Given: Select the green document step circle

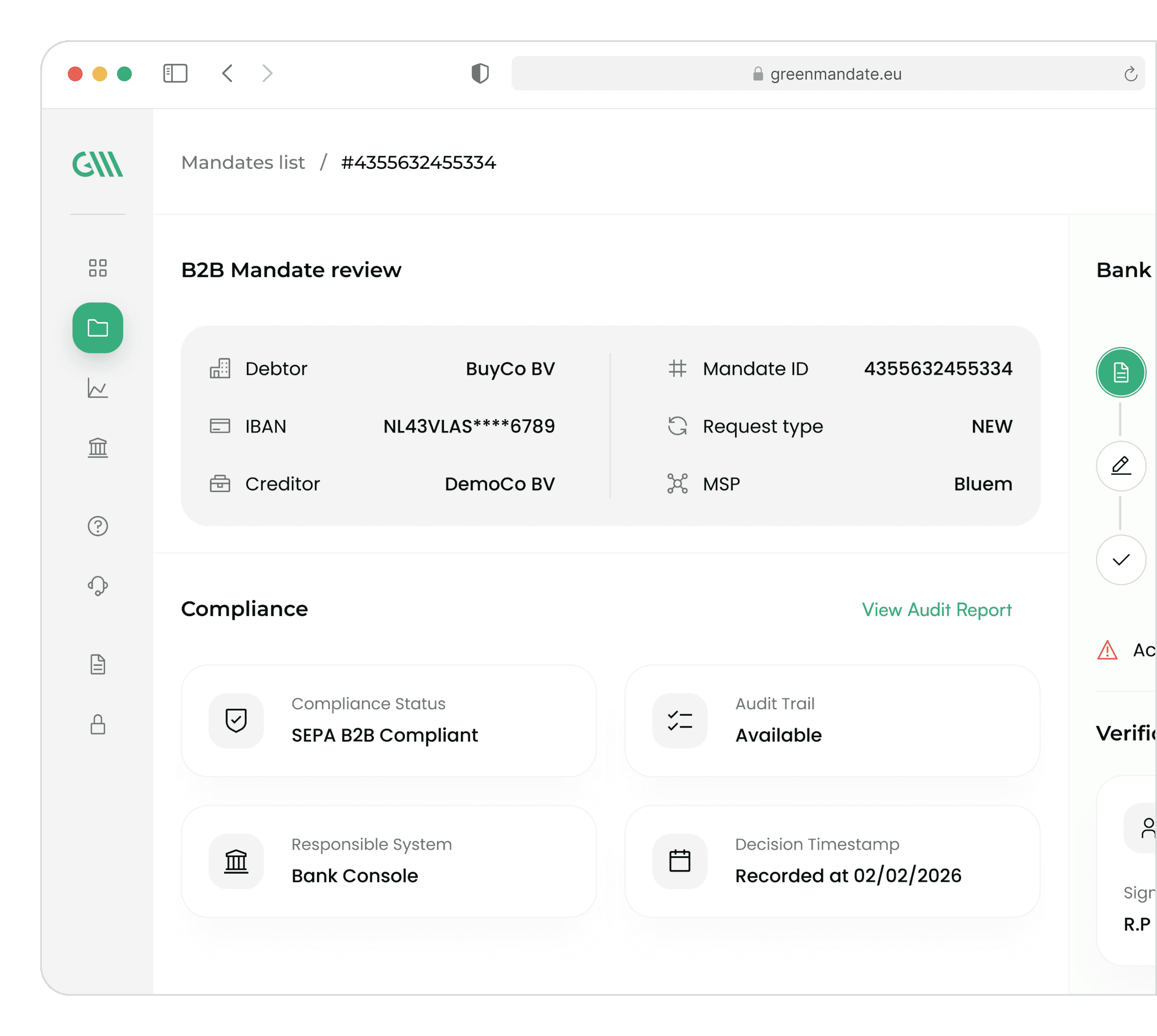Looking at the screenshot, I should click(x=1121, y=373).
